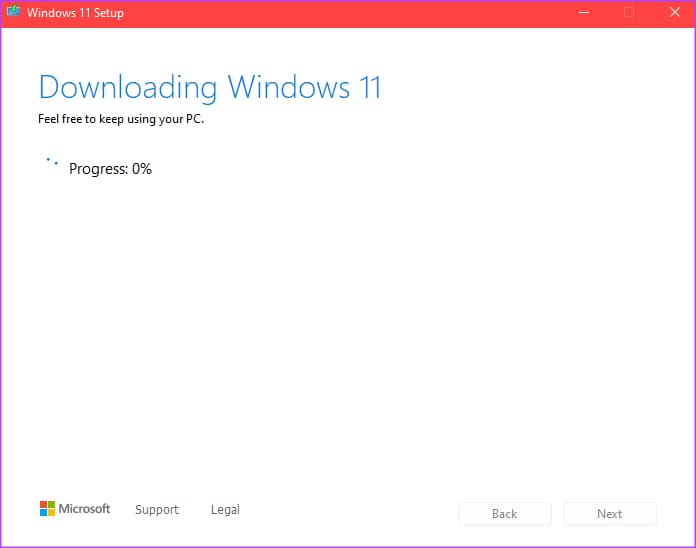This screenshot has height=548, width=696.
Task: Close the Windows 11 Setup window
Action: pos(674,12)
